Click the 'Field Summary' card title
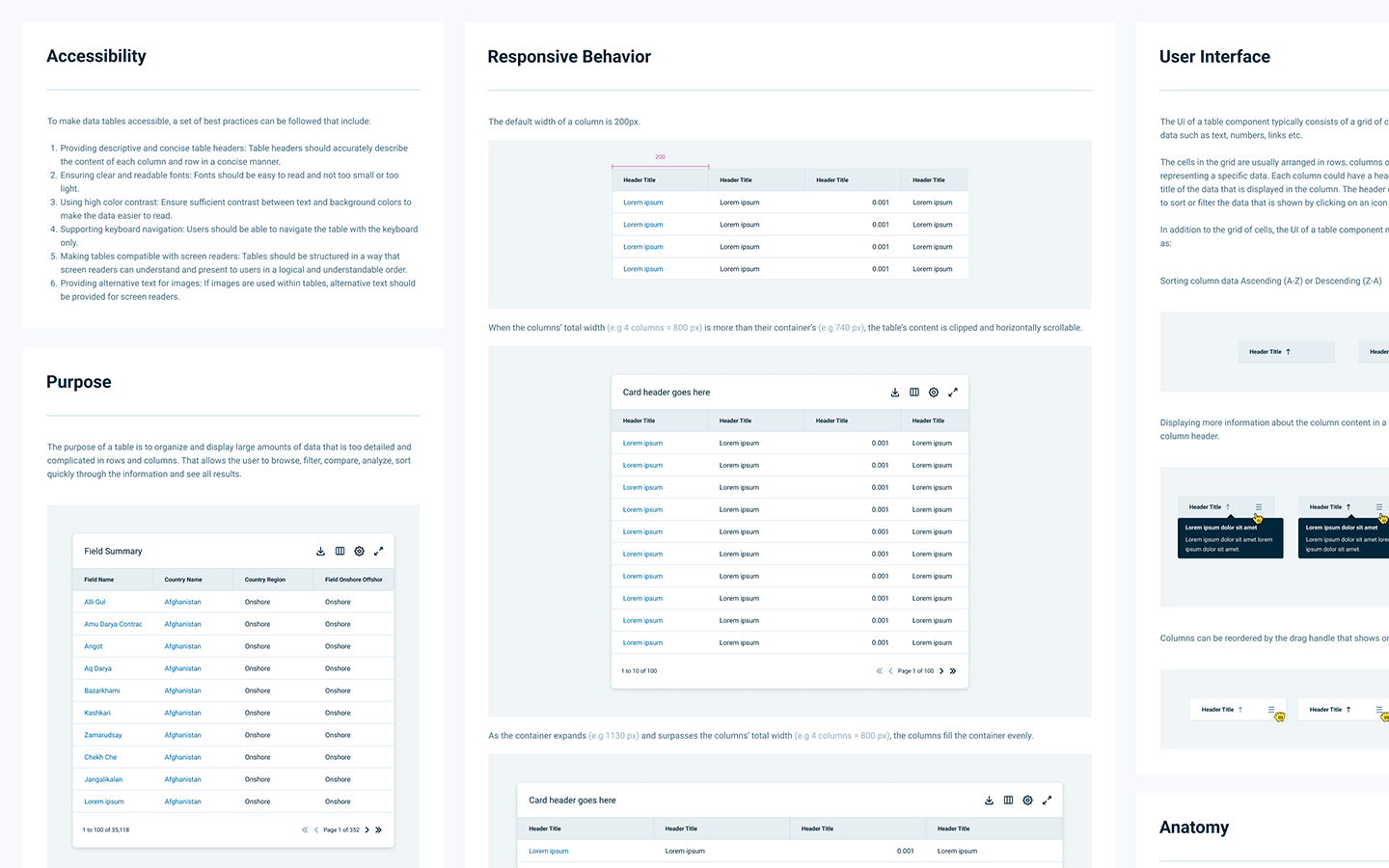1389x868 pixels. pyautogui.click(x=113, y=552)
